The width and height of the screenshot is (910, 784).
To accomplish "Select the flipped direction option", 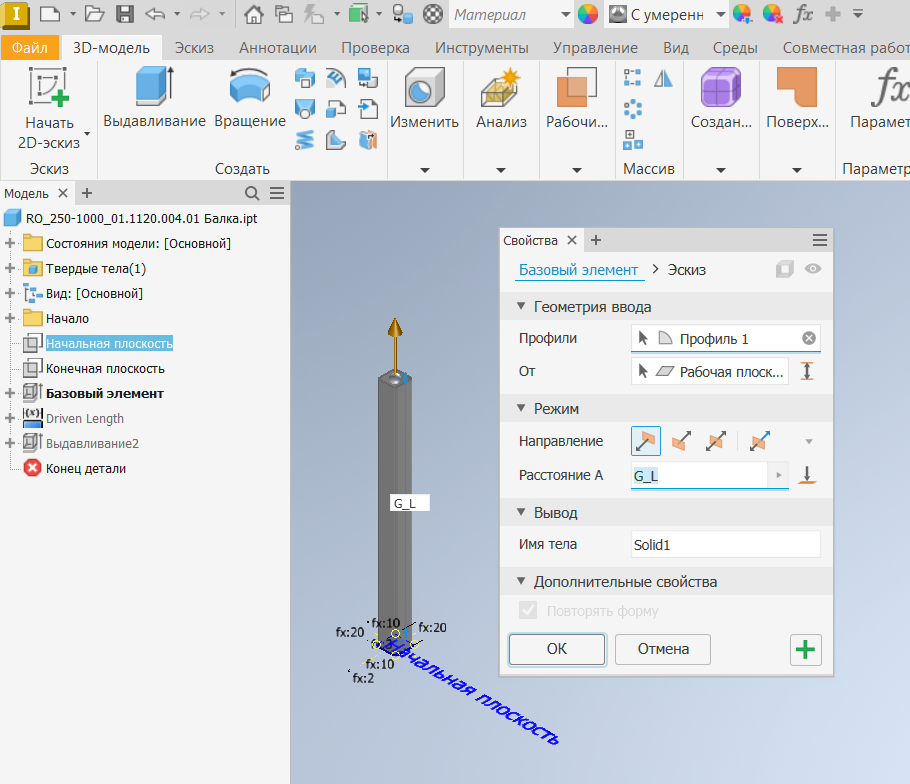I will pyautogui.click(x=681, y=442).
